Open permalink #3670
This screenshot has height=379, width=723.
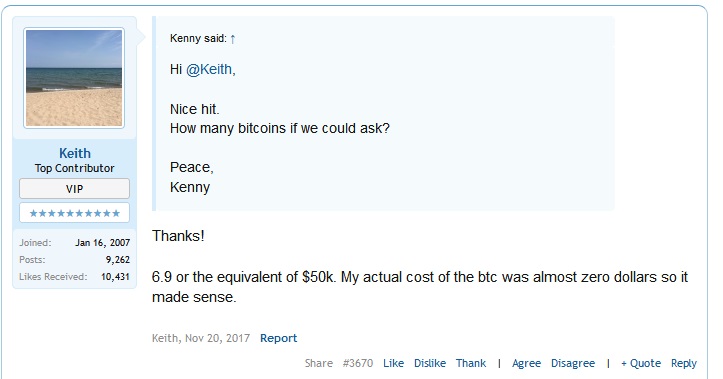pyautogui.click(x=358, y=363)
